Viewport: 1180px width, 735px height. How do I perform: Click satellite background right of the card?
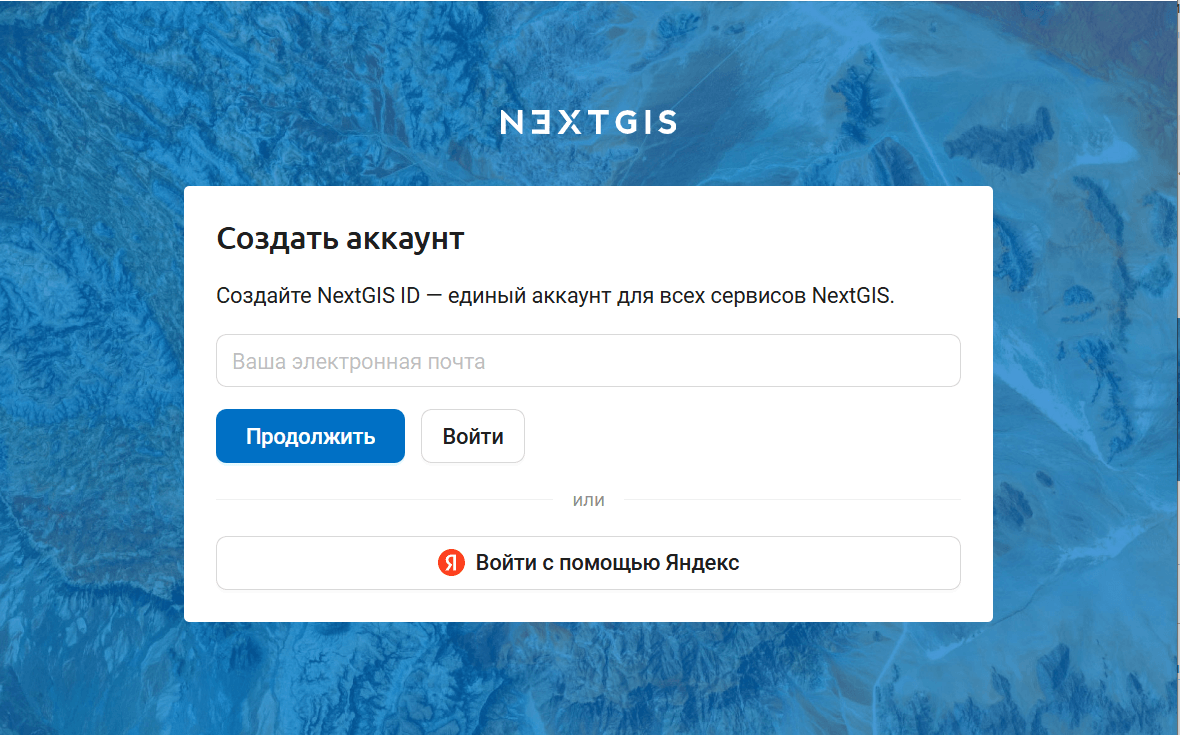(x=1084, y=406)
